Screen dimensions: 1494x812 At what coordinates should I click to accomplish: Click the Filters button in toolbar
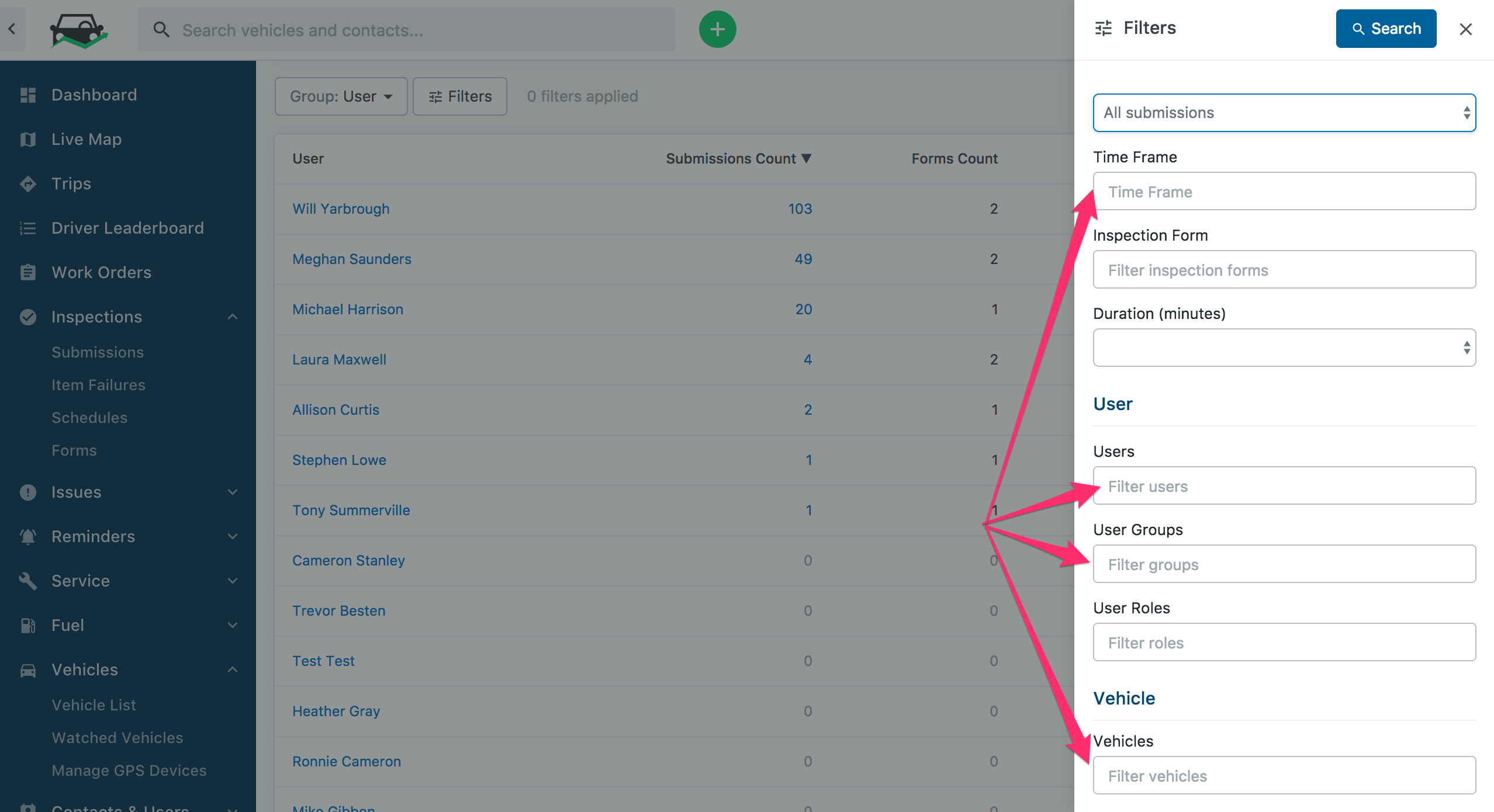(460, 96)
